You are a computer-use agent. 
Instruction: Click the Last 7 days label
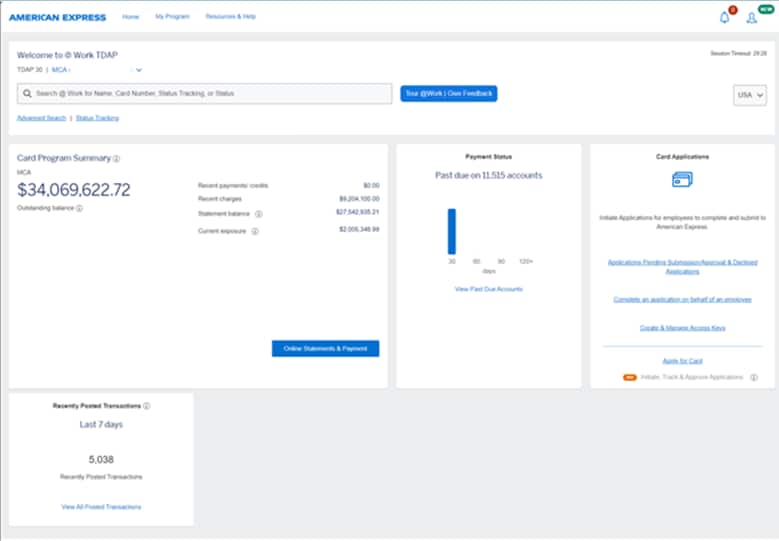pos(101,424)
